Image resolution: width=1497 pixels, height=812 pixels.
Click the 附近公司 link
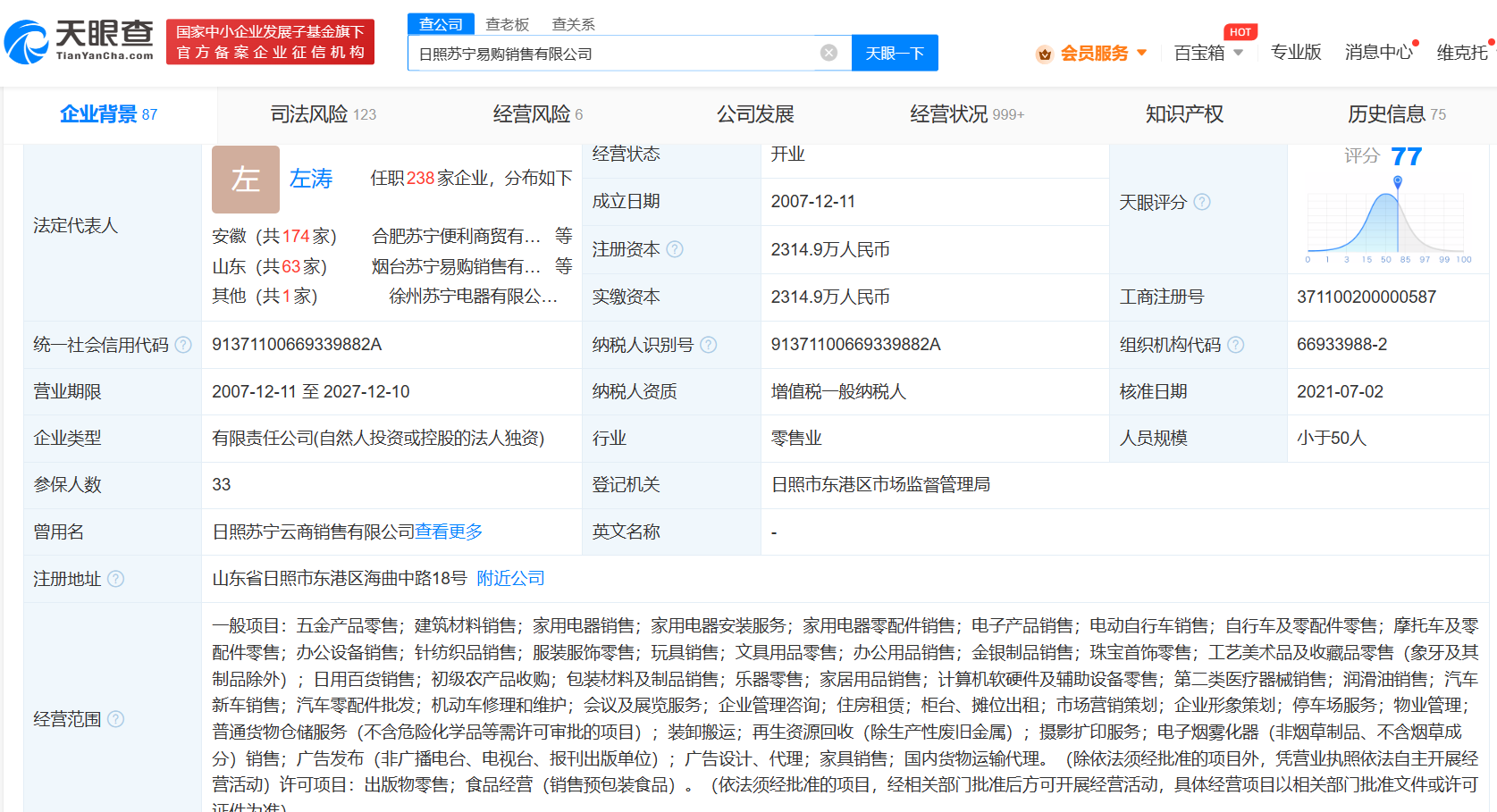(x=509, y=578)
